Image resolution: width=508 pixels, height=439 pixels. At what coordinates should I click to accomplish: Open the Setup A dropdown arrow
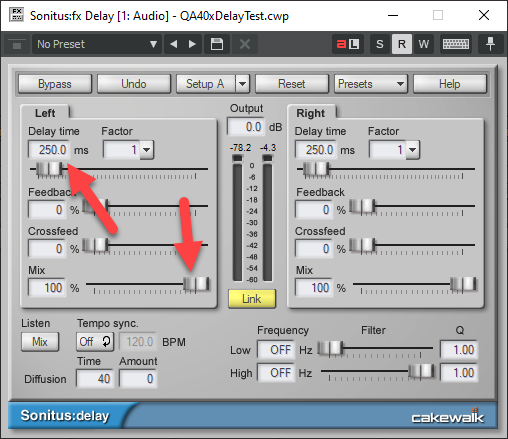click(x=243, y=84)
